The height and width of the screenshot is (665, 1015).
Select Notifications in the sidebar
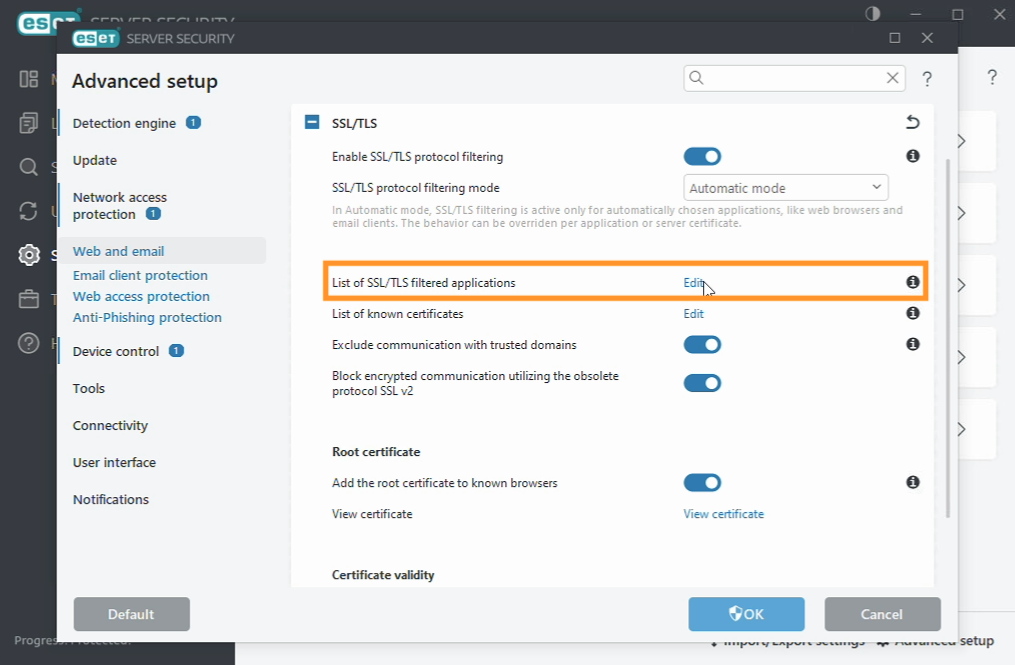[111, 499]
